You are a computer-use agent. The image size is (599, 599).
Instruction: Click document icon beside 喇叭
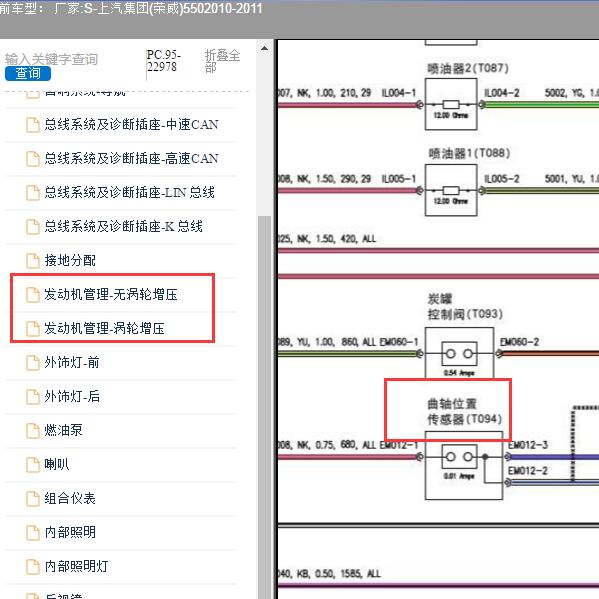click(x=33, y=465)
